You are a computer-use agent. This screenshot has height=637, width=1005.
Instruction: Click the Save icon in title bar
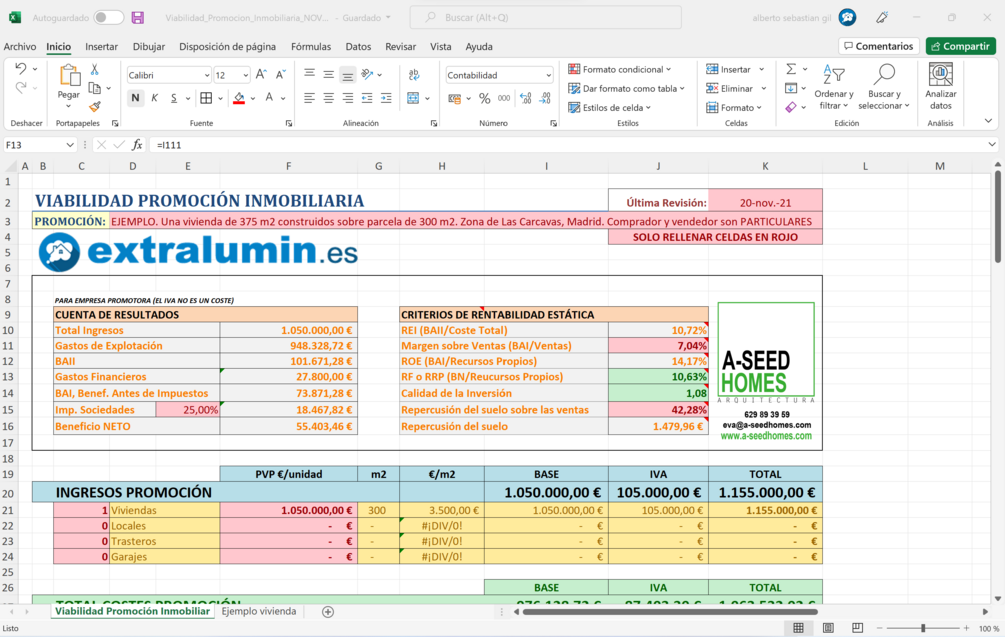pos(138,17)
